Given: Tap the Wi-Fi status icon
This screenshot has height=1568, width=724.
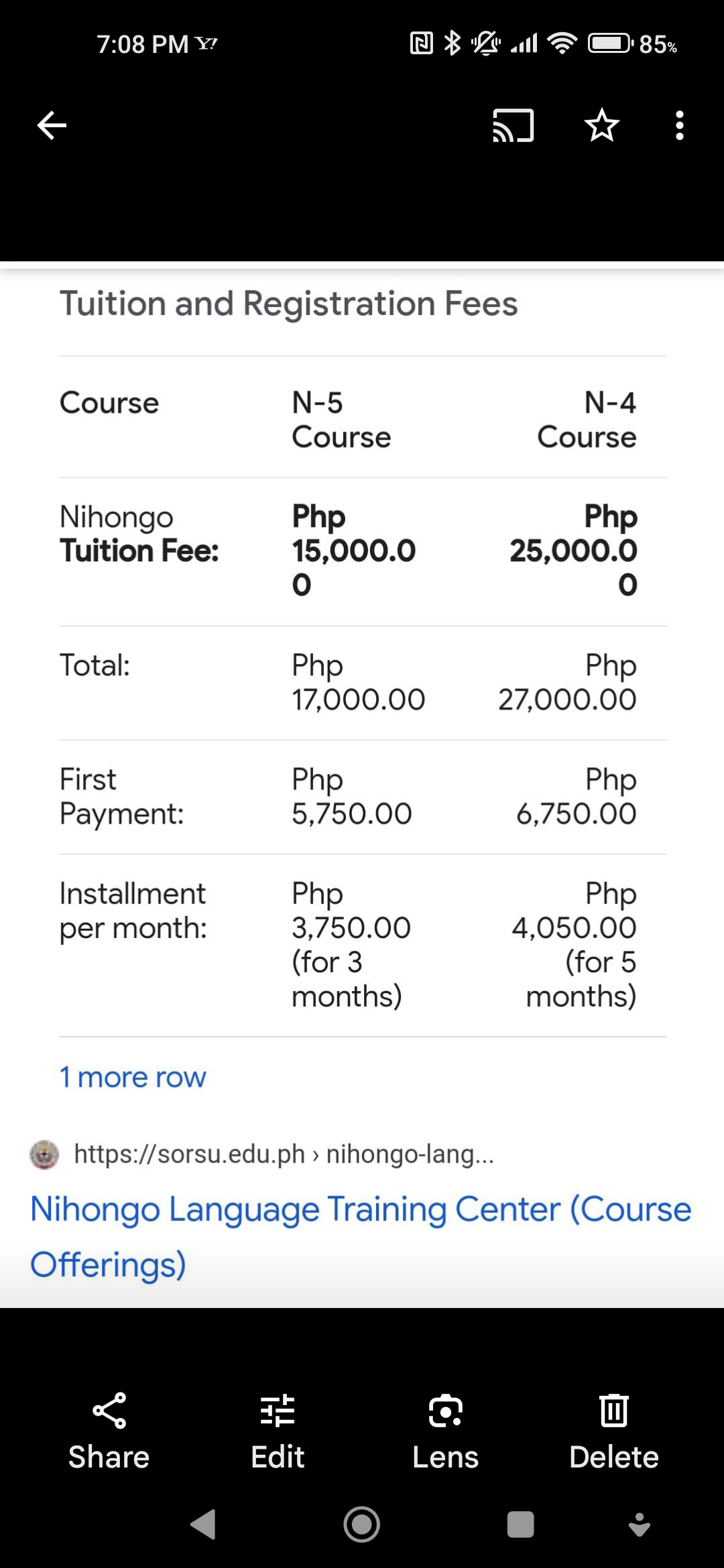Looking at the screenshot, I should 562,44.
